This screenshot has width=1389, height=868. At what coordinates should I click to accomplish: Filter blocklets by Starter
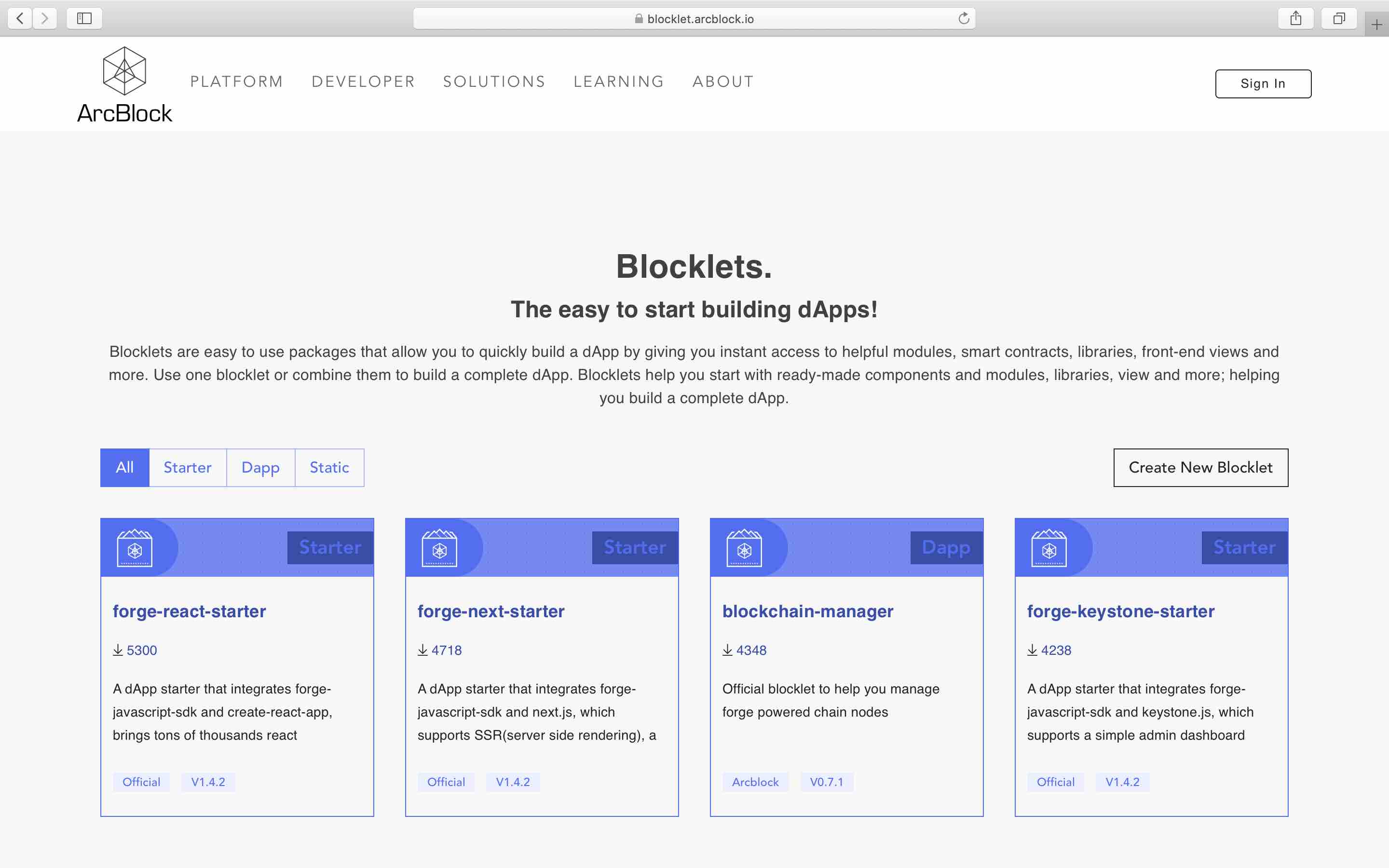coord(188,467)
